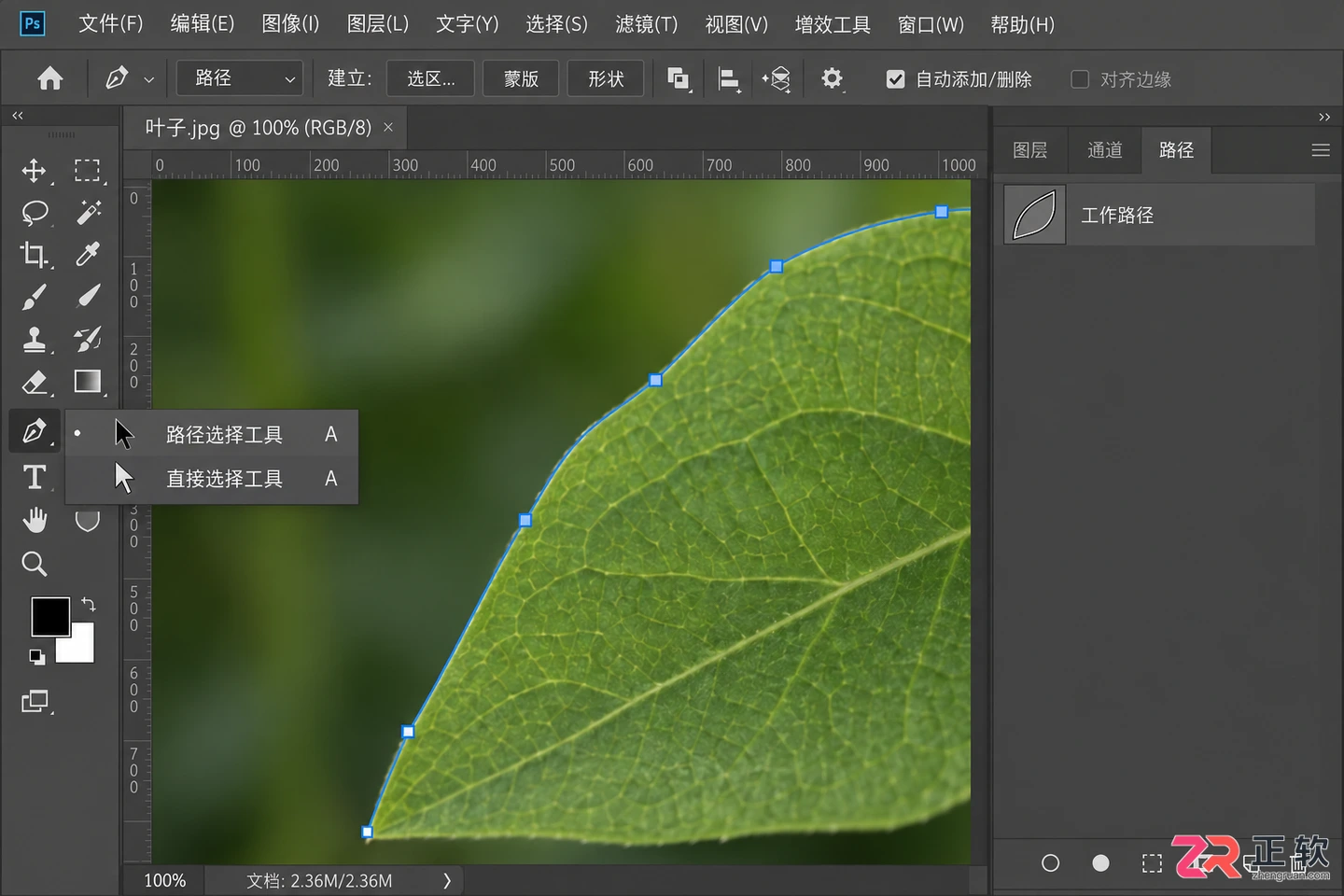Open the 图像(I) menu
Screen dimensions: 1344x896
click(x=290, y=24)
